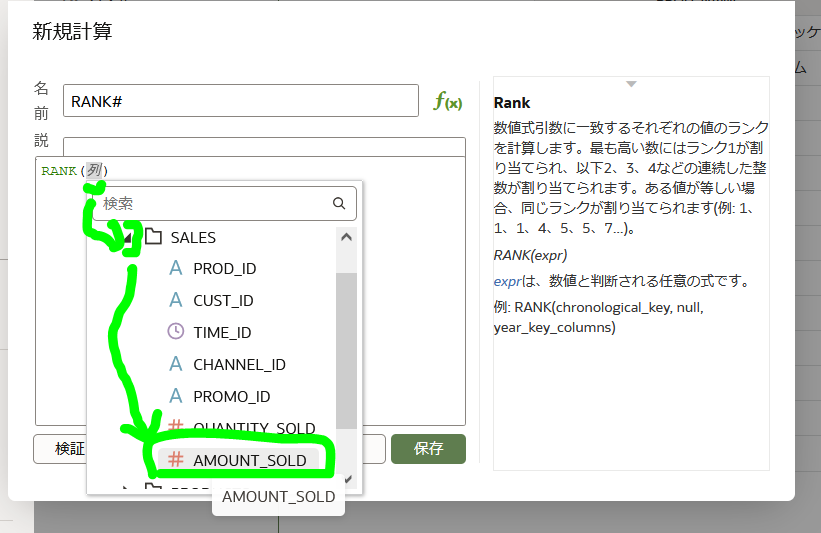Click the number-sign icon beside AMOUNT_SOLD

(x=175, y=460)
